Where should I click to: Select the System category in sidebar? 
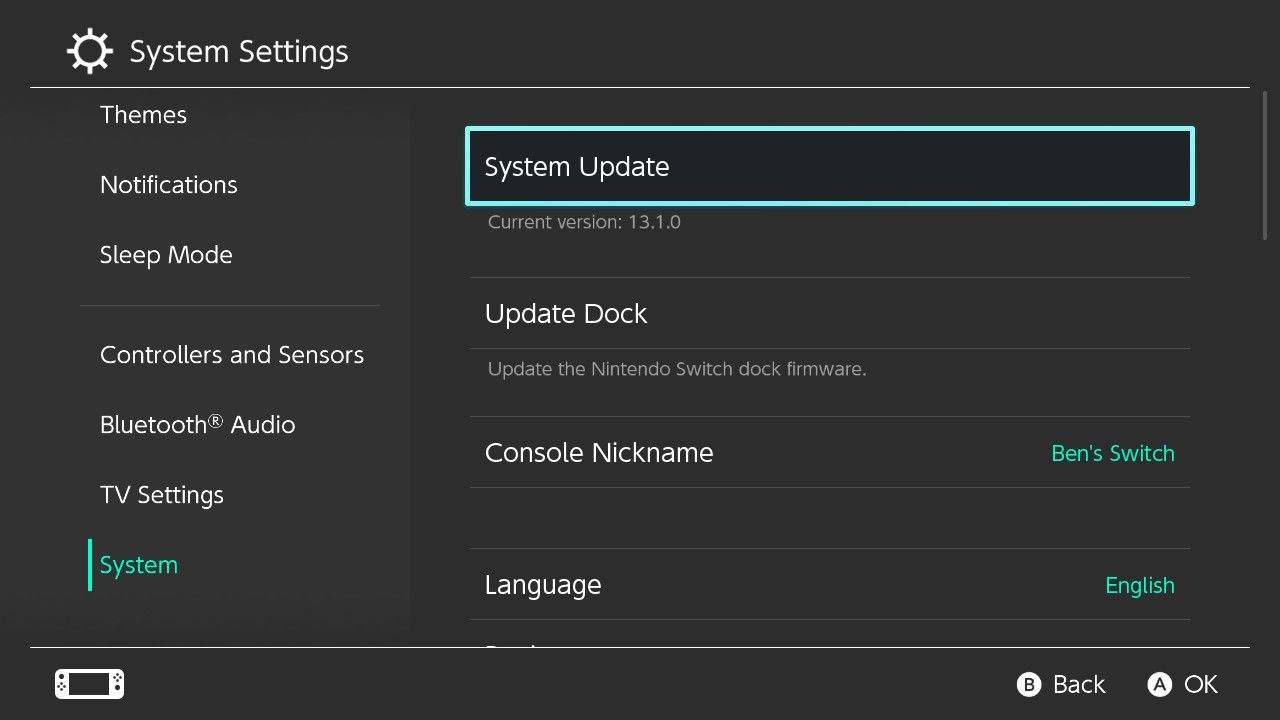coord(138,564)
